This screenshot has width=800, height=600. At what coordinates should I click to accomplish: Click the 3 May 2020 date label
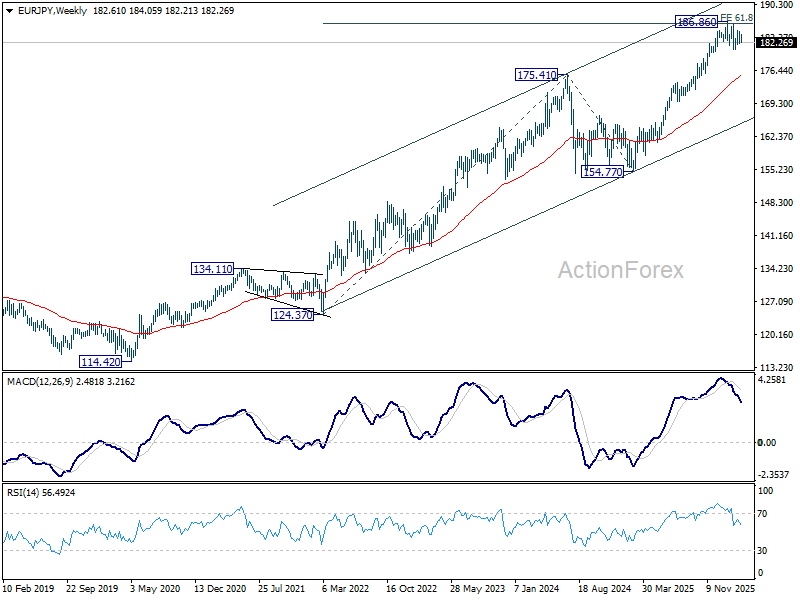[155, 589]
